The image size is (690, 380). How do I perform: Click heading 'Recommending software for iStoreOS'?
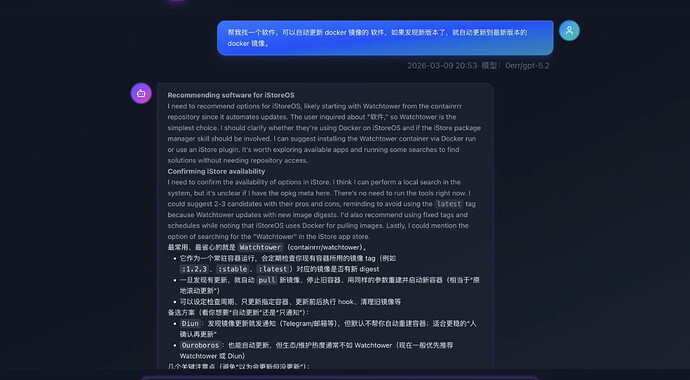click(231, 95)
